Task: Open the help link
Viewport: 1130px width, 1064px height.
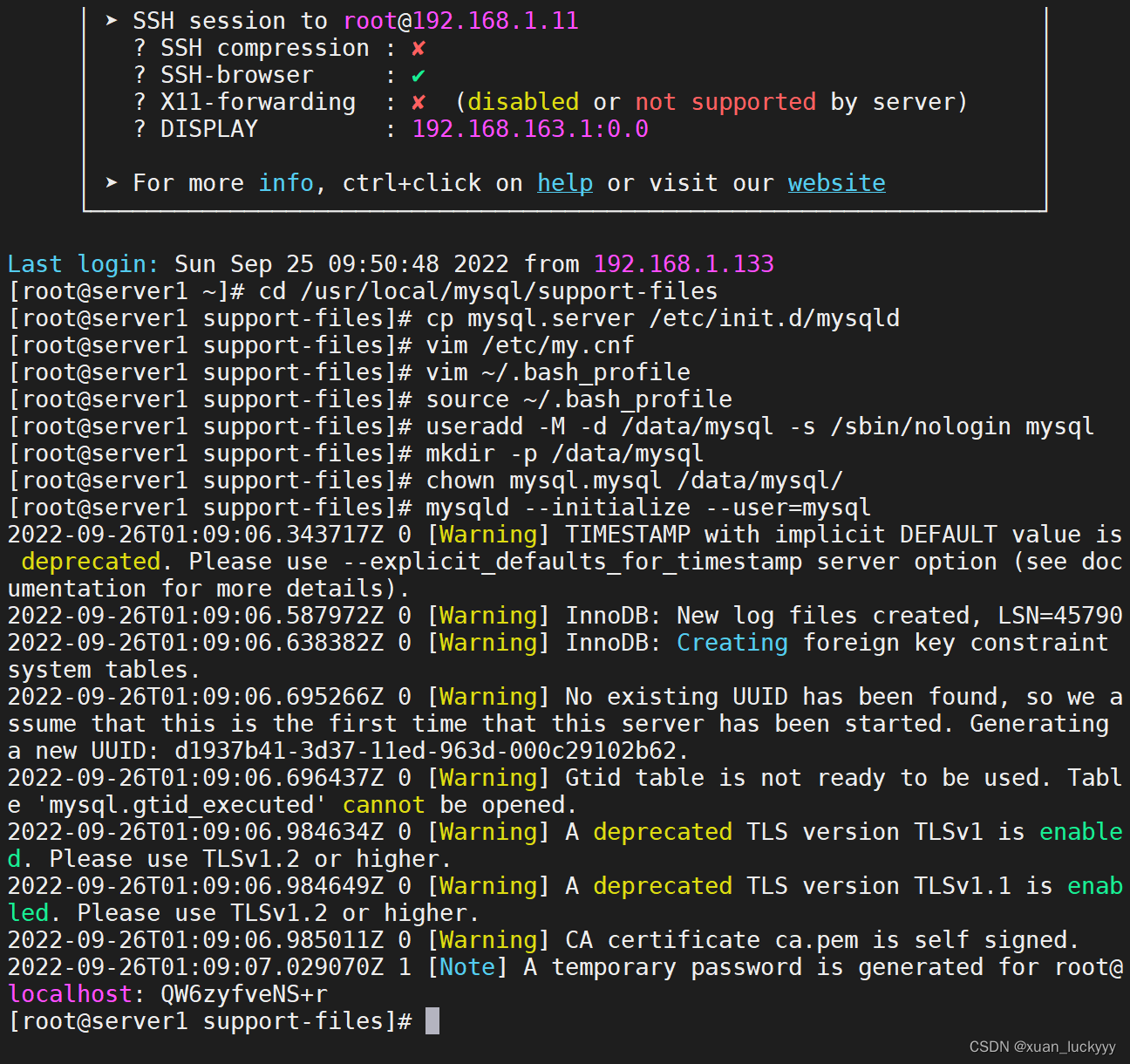Action: 565,182
